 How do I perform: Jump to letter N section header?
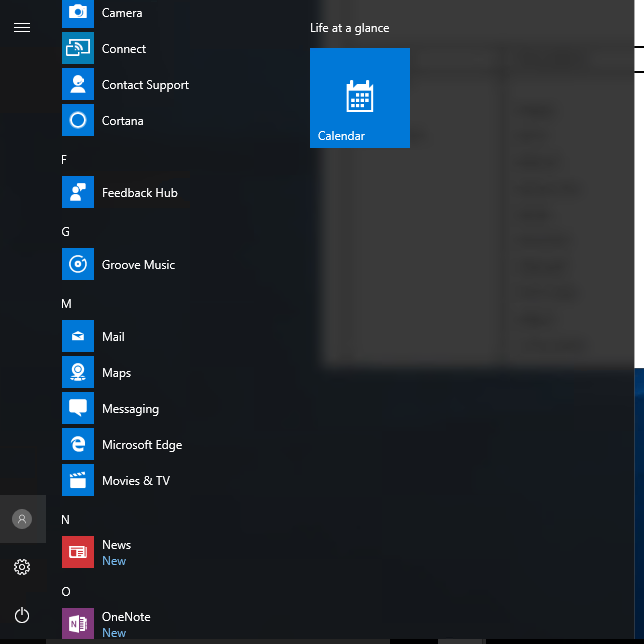click(65, 520)
